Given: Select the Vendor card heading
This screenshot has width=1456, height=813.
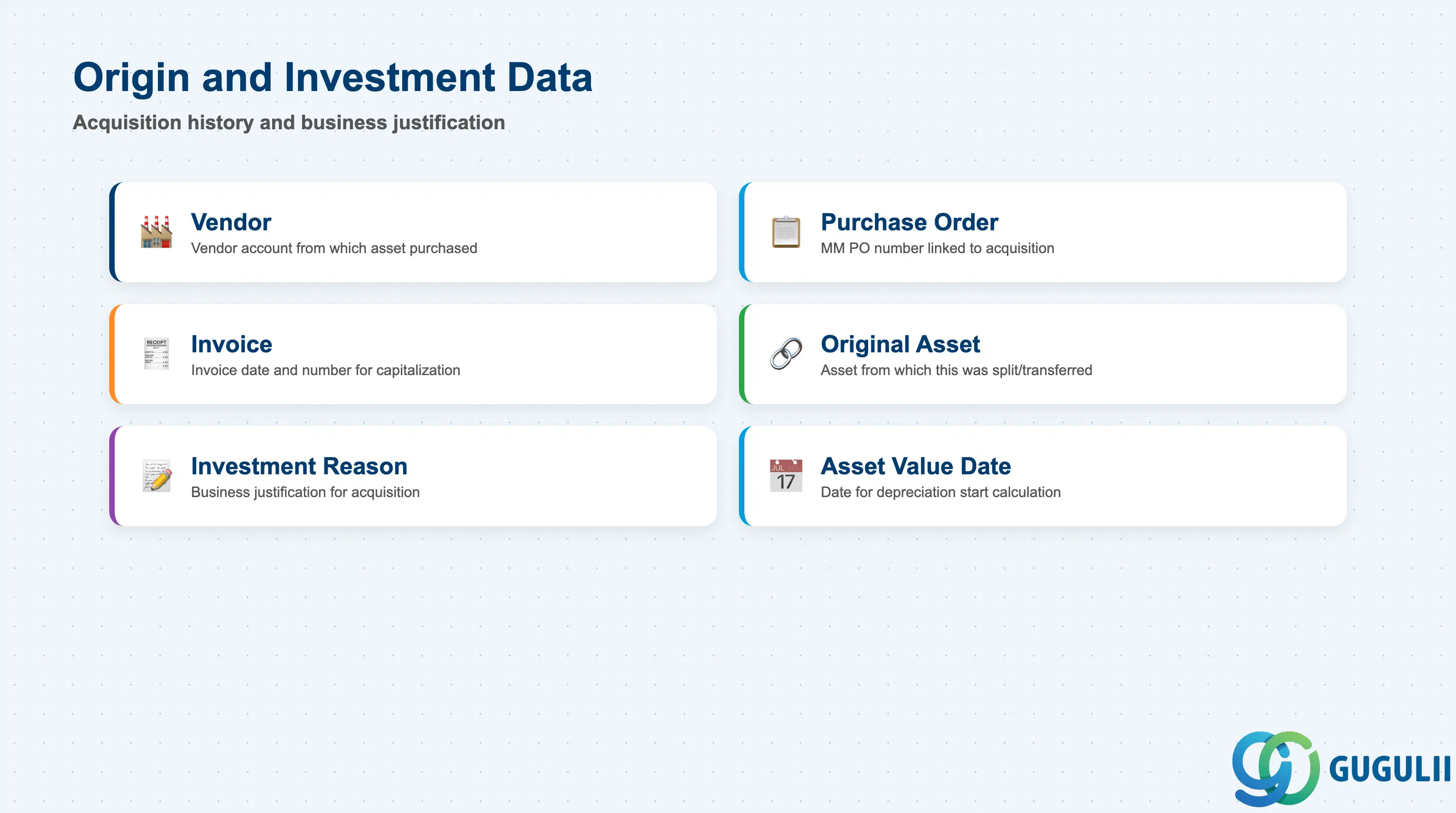Looking at the screenshot, I should coord(231,222).
